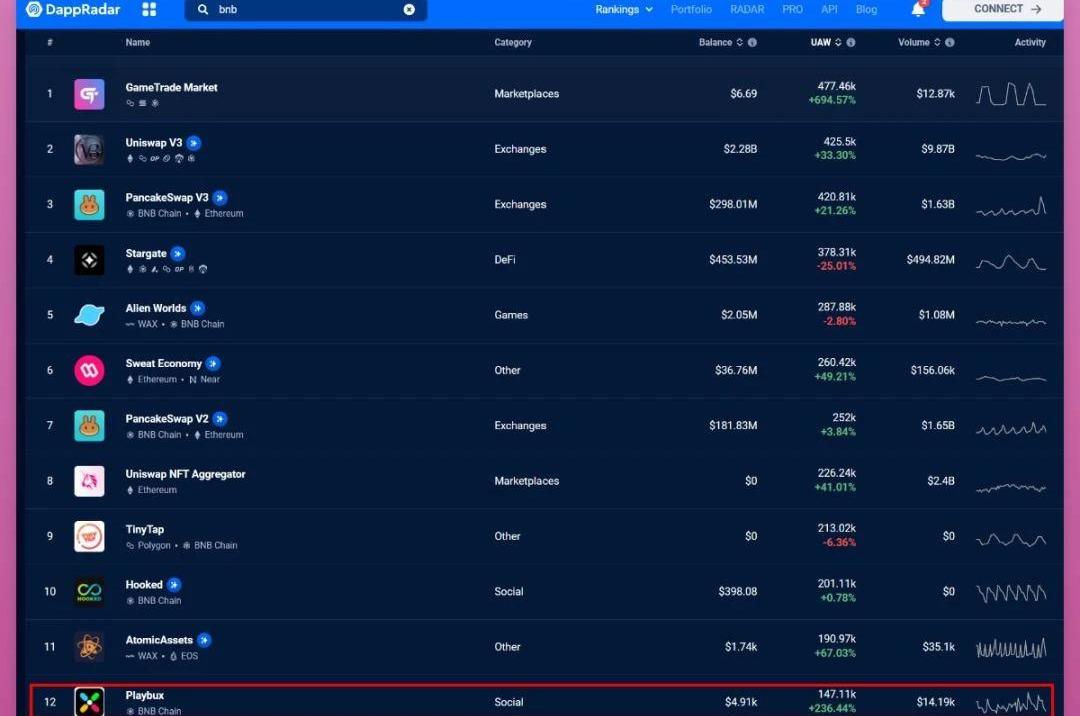This screenshot has height=716, width=1080.
Task: Click the Balance info icon
Action: click(x=752, y=43)
